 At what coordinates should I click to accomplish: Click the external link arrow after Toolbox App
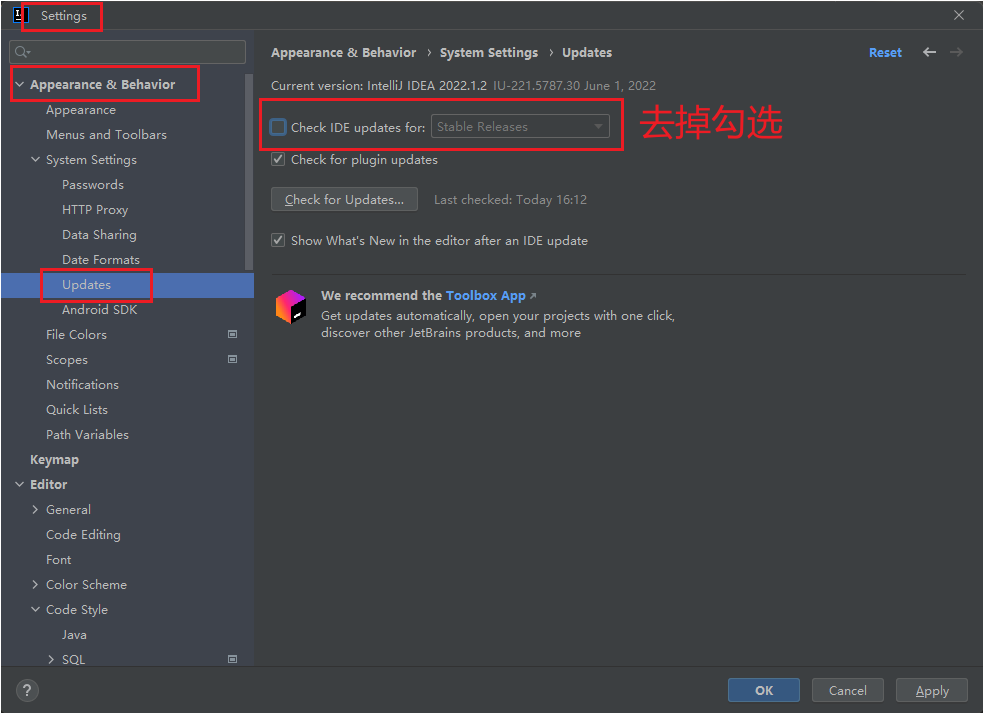pyautogui.click(x=533, y=296)
